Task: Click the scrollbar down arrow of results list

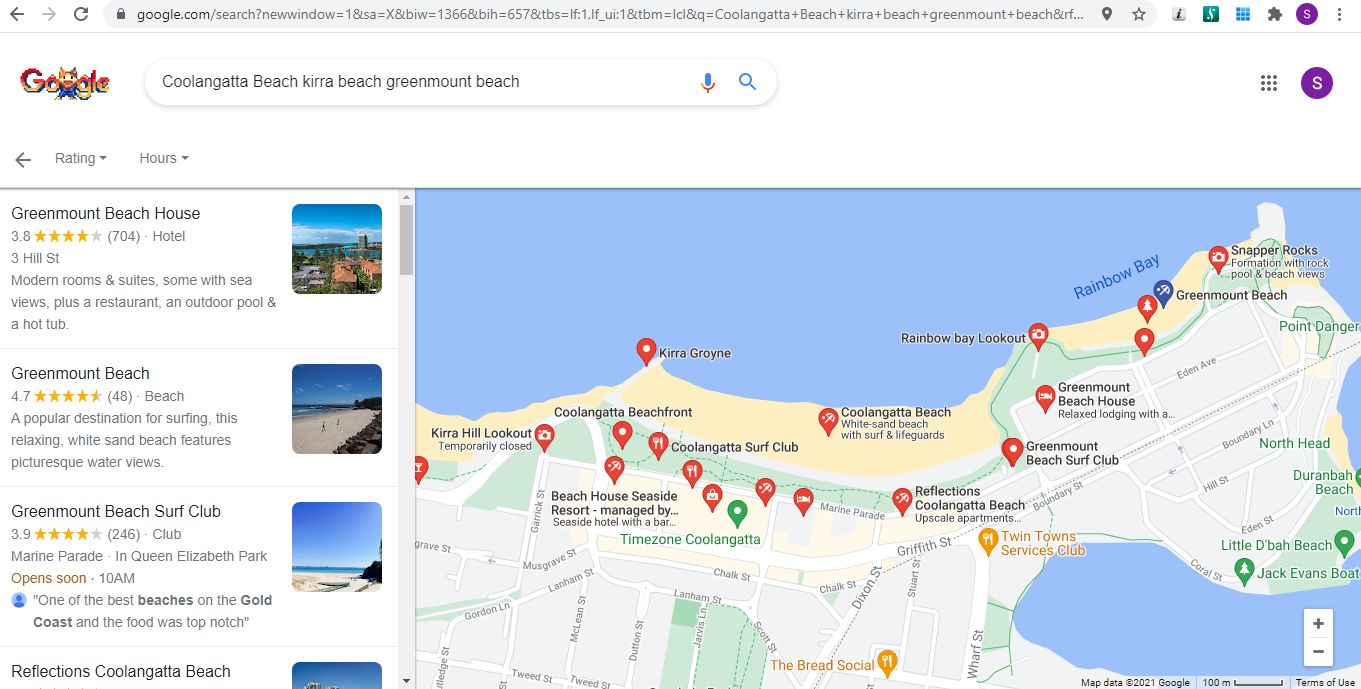Action: pos(406,681)
